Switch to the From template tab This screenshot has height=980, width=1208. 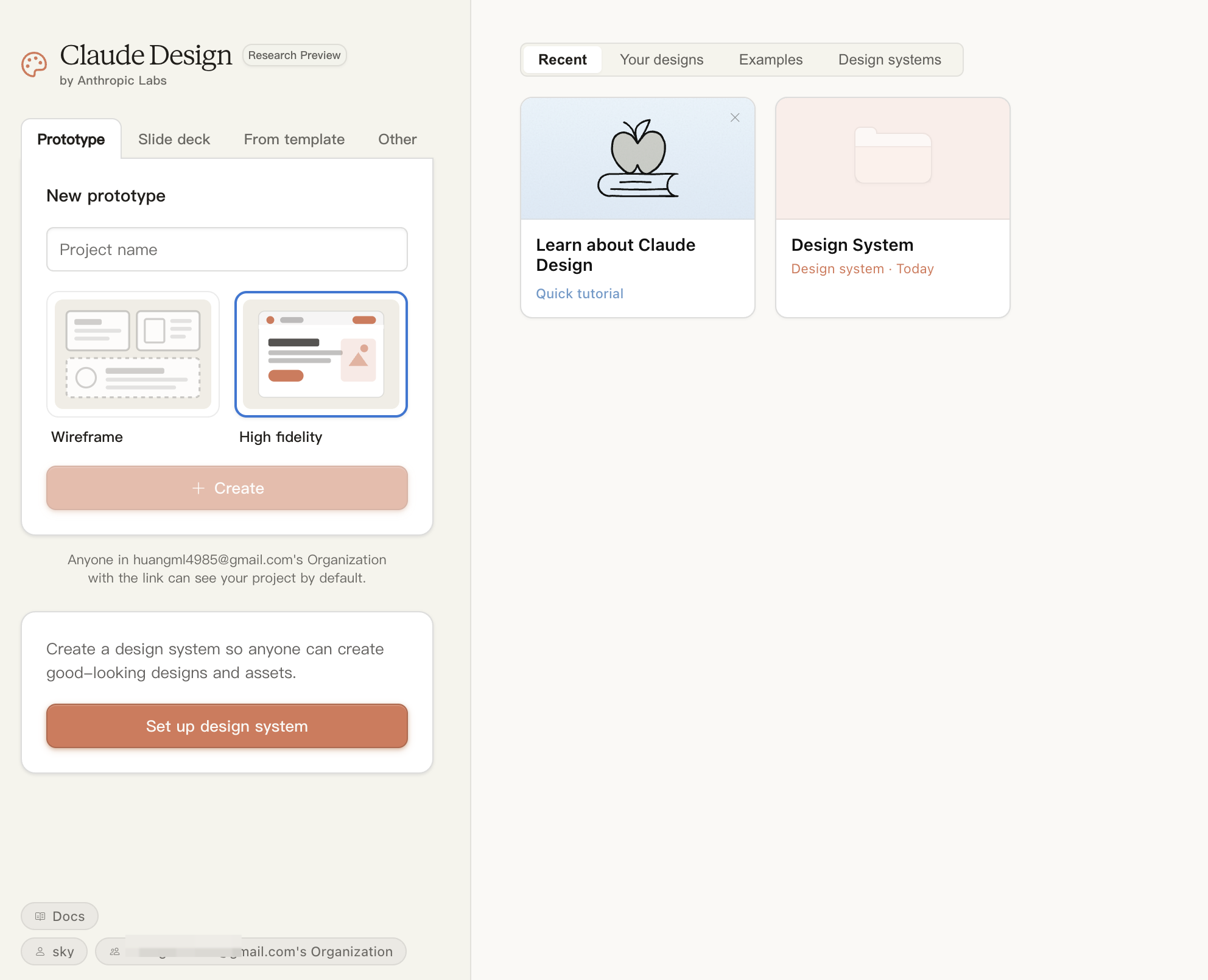click(x=294, y=139)
